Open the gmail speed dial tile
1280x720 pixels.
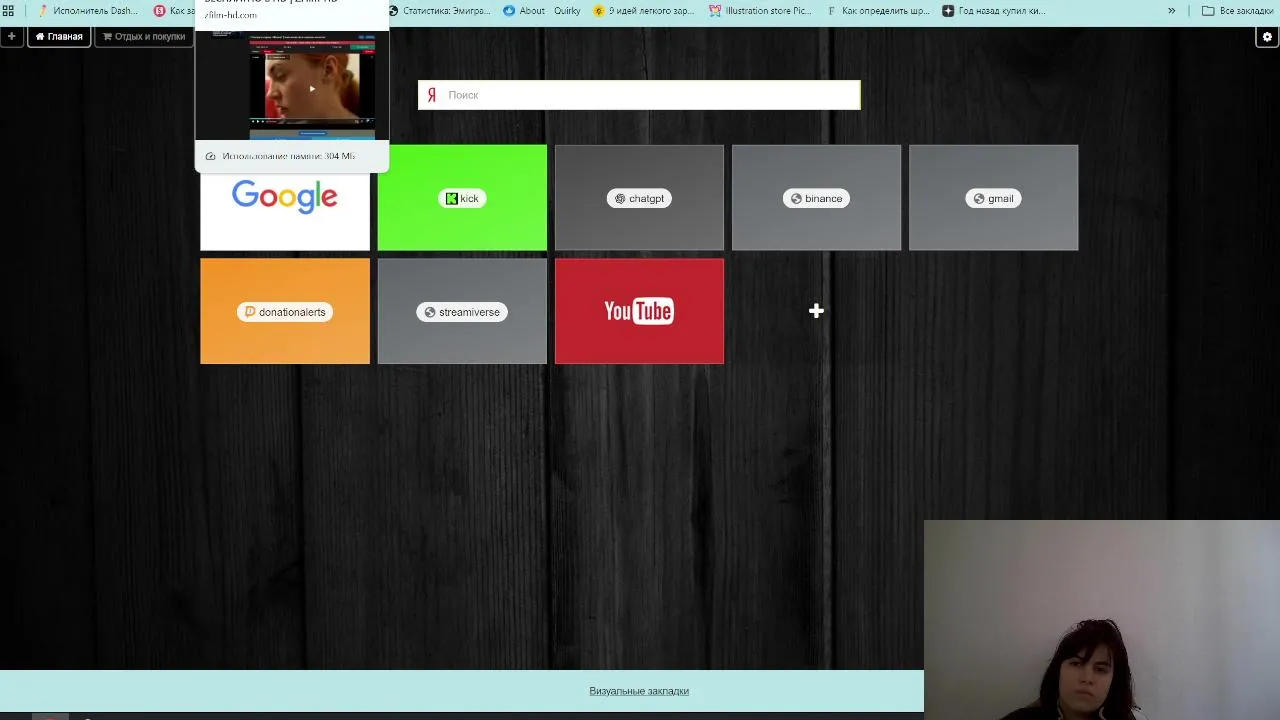click(993, 198)
